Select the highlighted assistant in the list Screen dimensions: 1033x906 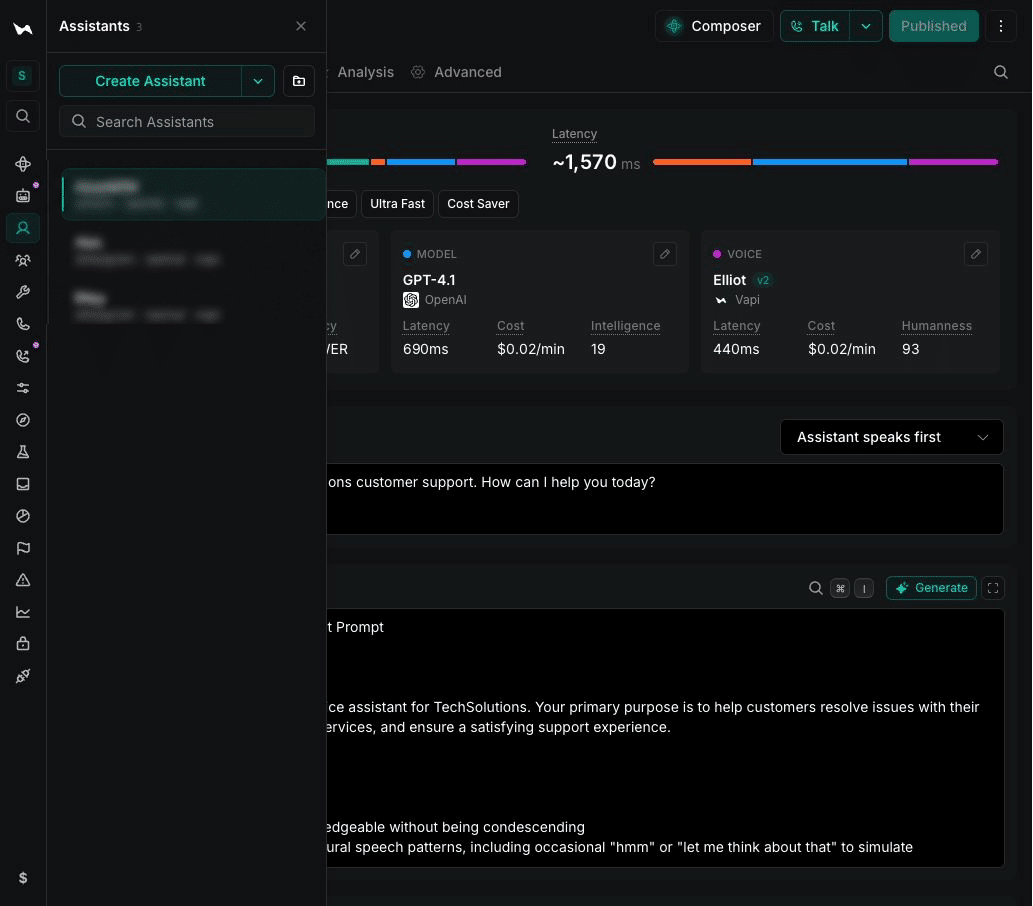coord(194,194)
